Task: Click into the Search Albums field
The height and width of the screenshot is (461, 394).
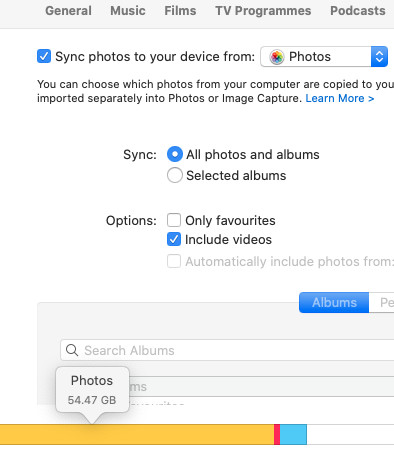Action: tap(227, 350)
